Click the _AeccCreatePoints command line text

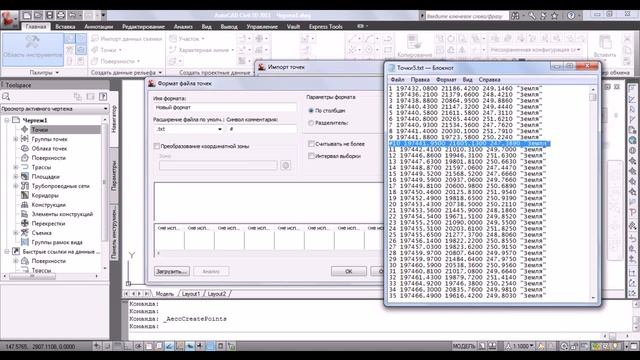(x=195, y=319)
